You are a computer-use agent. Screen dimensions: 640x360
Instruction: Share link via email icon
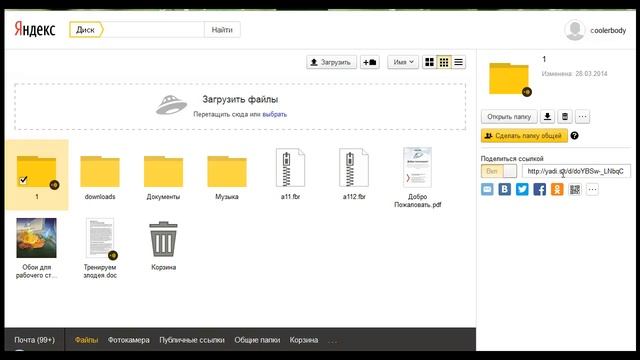tap(487, 189)
